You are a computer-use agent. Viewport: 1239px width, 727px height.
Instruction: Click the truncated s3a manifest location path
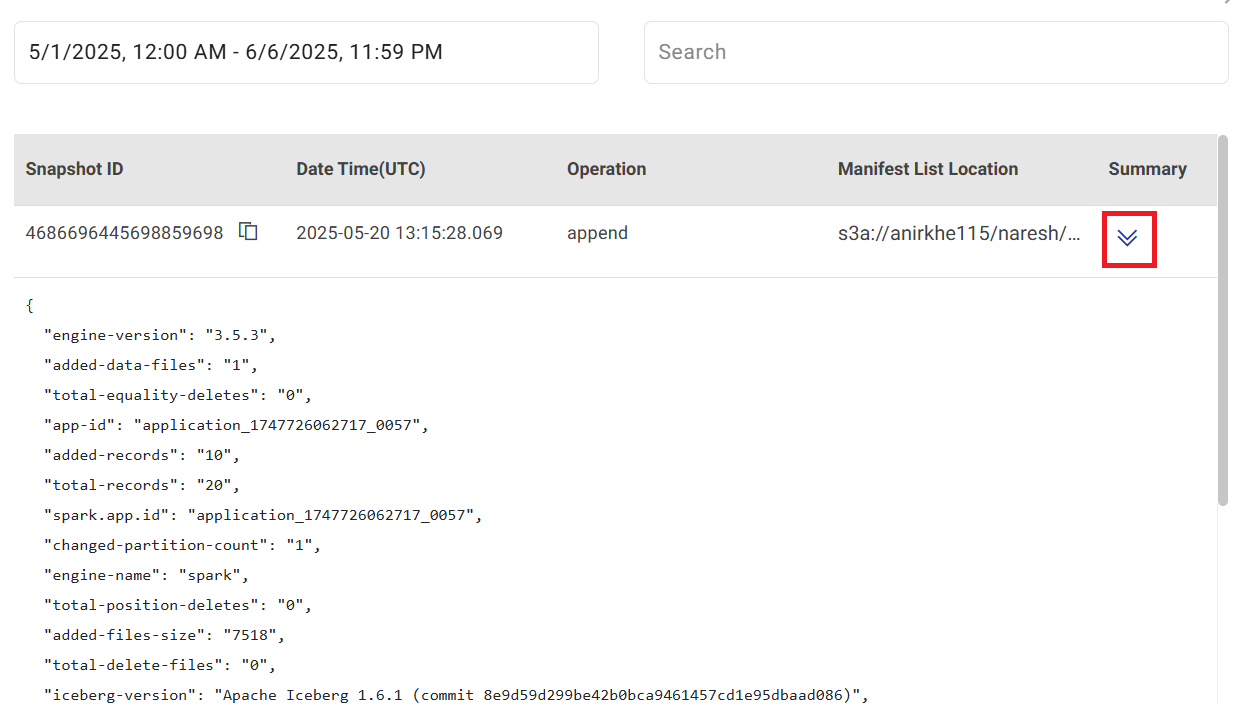click(959, 233)
